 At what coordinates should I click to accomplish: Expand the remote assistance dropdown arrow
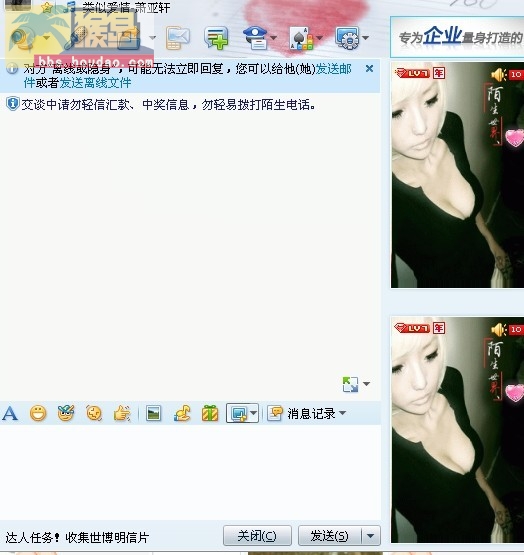pos(273,38)
